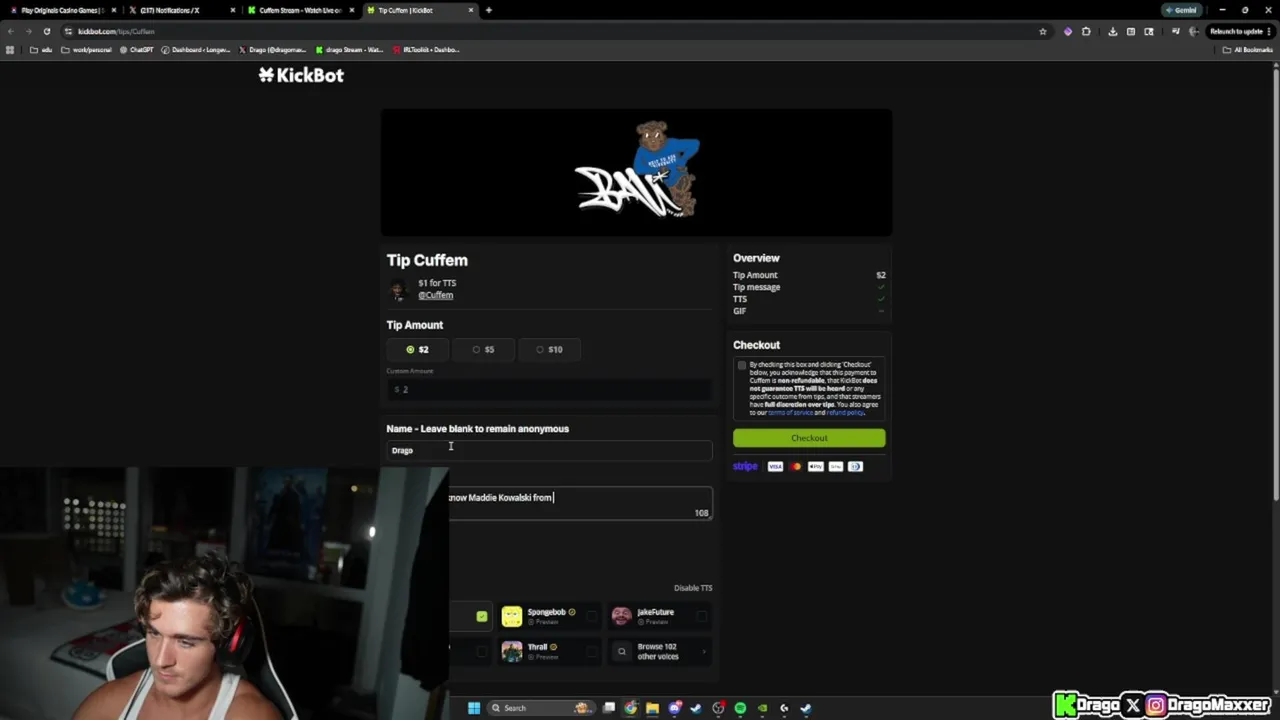Open the Chrome three-dot menu
1280x720 pixels.
click(x=1270, y=31)
